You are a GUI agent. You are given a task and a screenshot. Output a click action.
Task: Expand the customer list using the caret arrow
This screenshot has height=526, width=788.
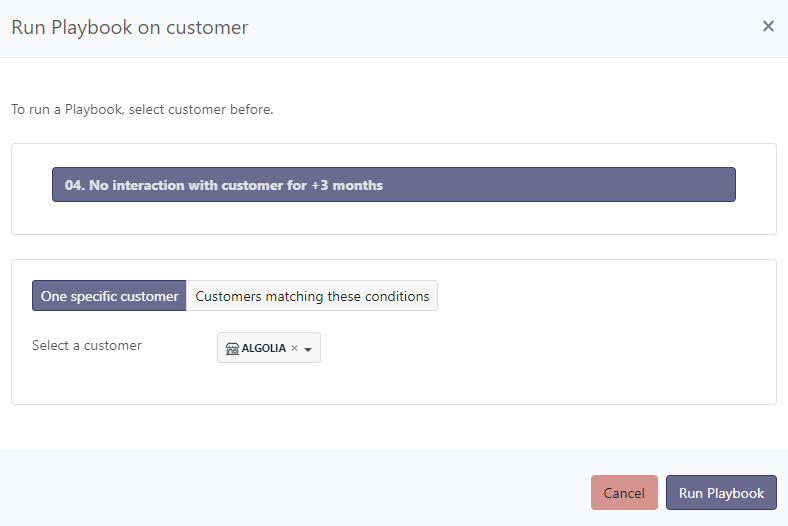(x=308, y=349)
